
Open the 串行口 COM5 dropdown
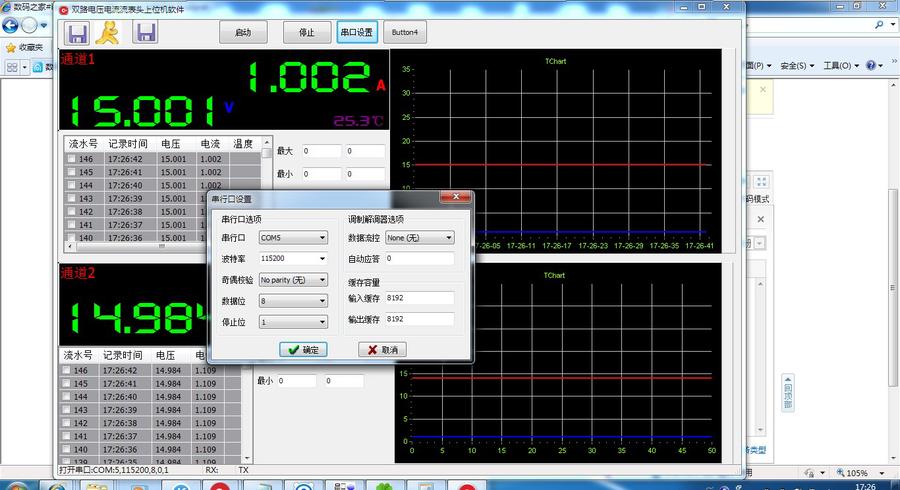(x=293, y=238)
